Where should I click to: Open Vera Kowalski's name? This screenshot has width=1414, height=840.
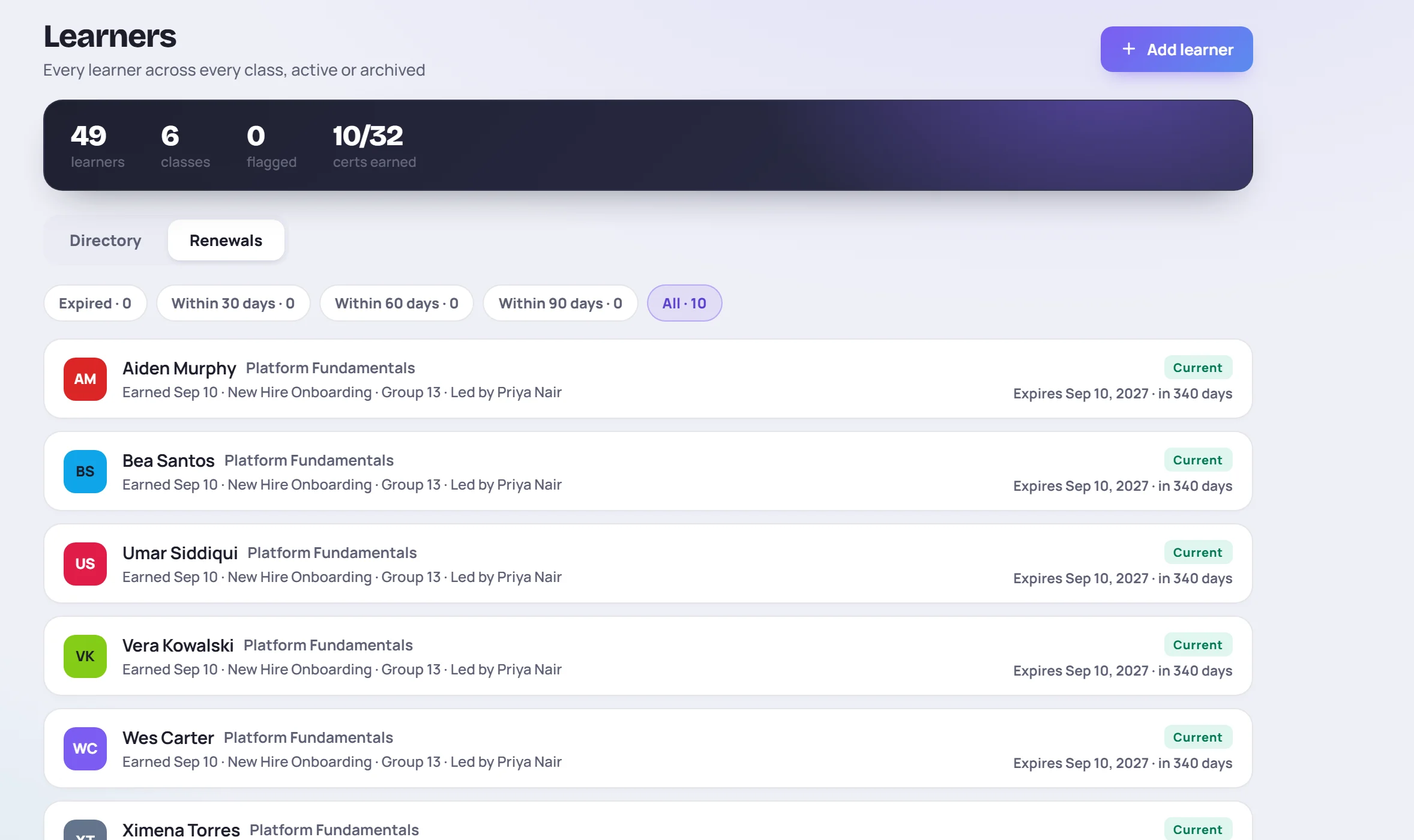178,645
